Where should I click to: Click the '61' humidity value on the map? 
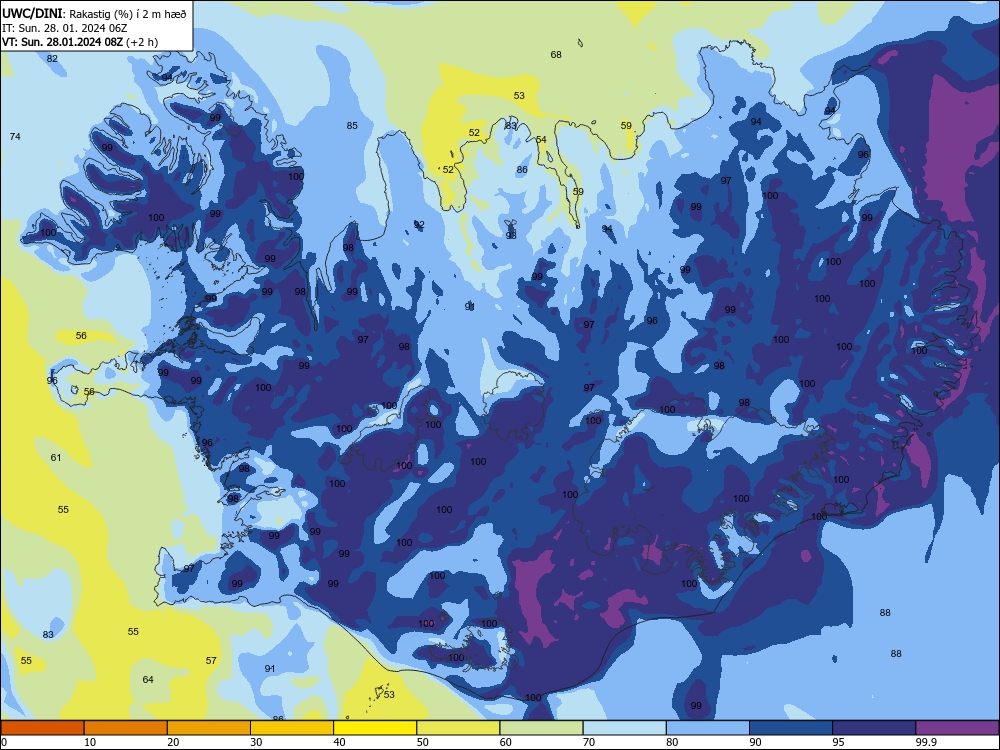coord(56,457)
